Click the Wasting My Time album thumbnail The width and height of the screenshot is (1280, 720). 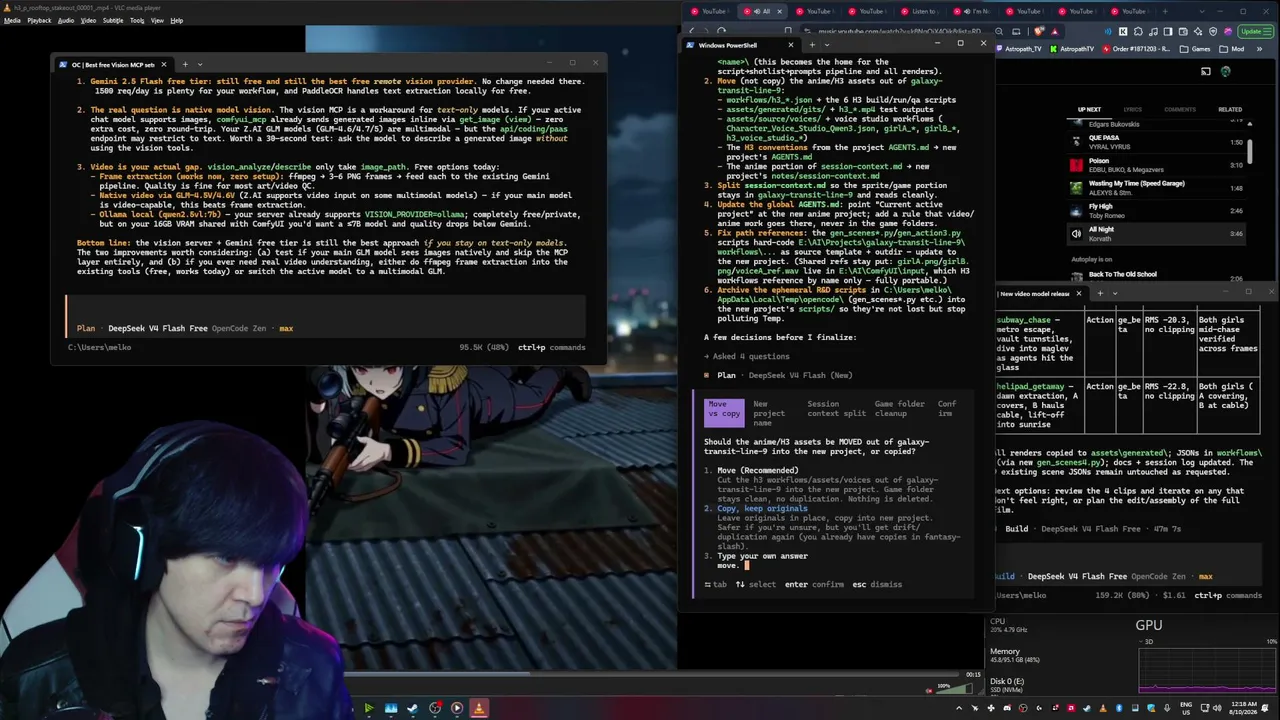(1076, 188)
